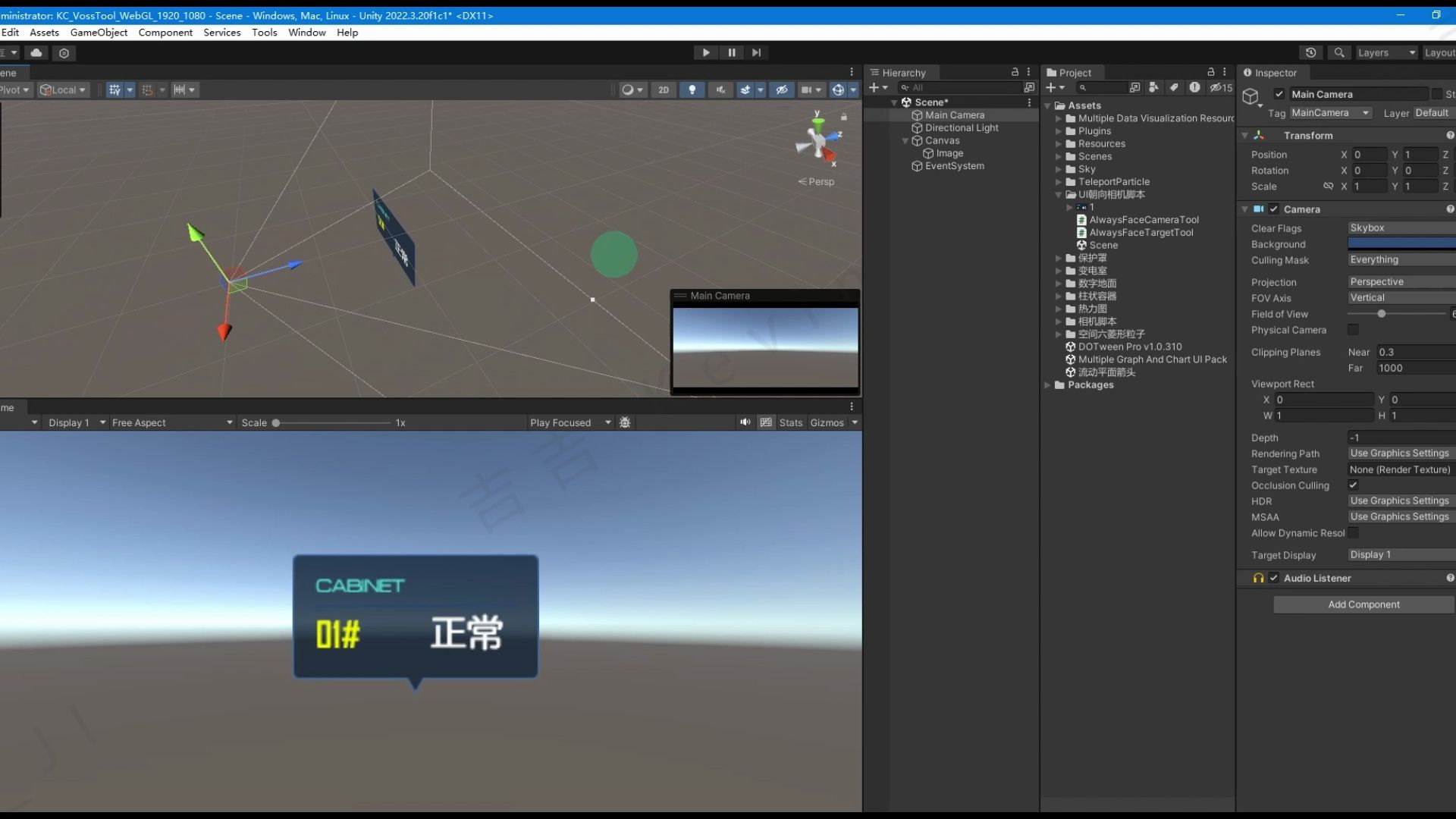Collapse the Canvas item in the Hierarchy

pos(904,140)
